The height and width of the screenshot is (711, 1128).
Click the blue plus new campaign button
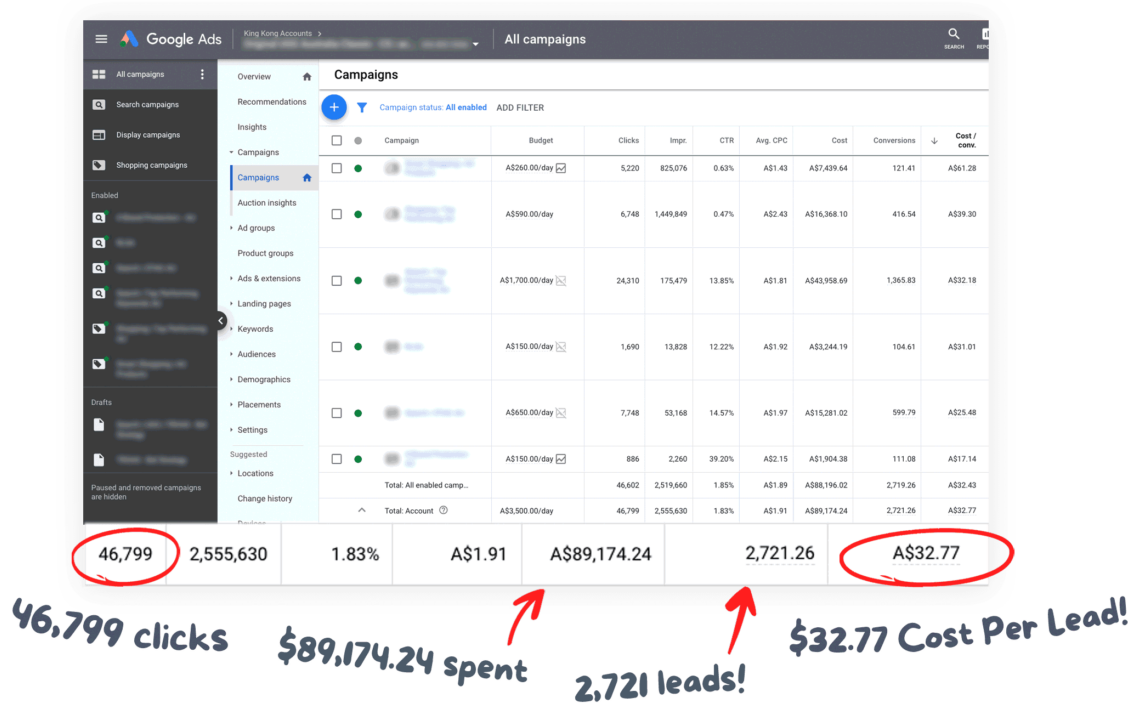pyautogui.click(x=334, y=107)
